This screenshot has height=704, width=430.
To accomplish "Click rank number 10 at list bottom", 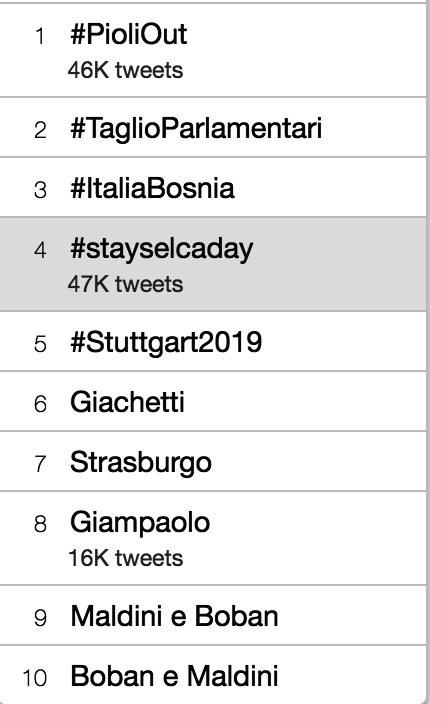I will (35, 678).
